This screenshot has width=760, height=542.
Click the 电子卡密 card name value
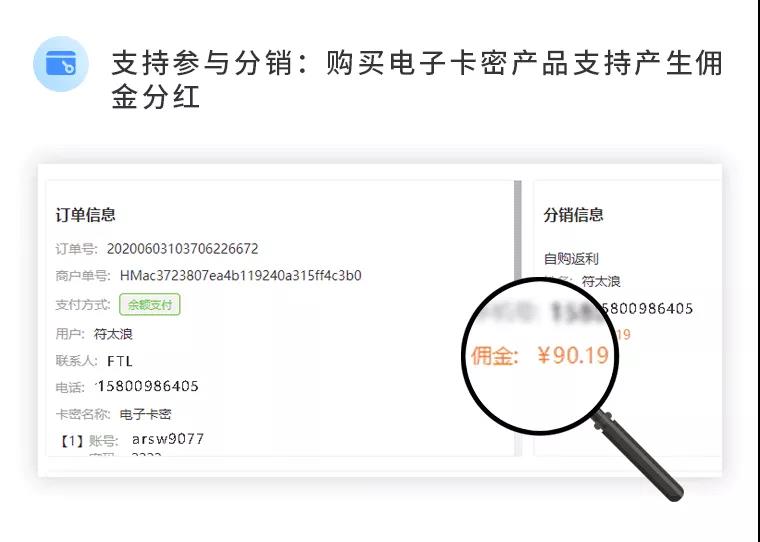point(145,414)
